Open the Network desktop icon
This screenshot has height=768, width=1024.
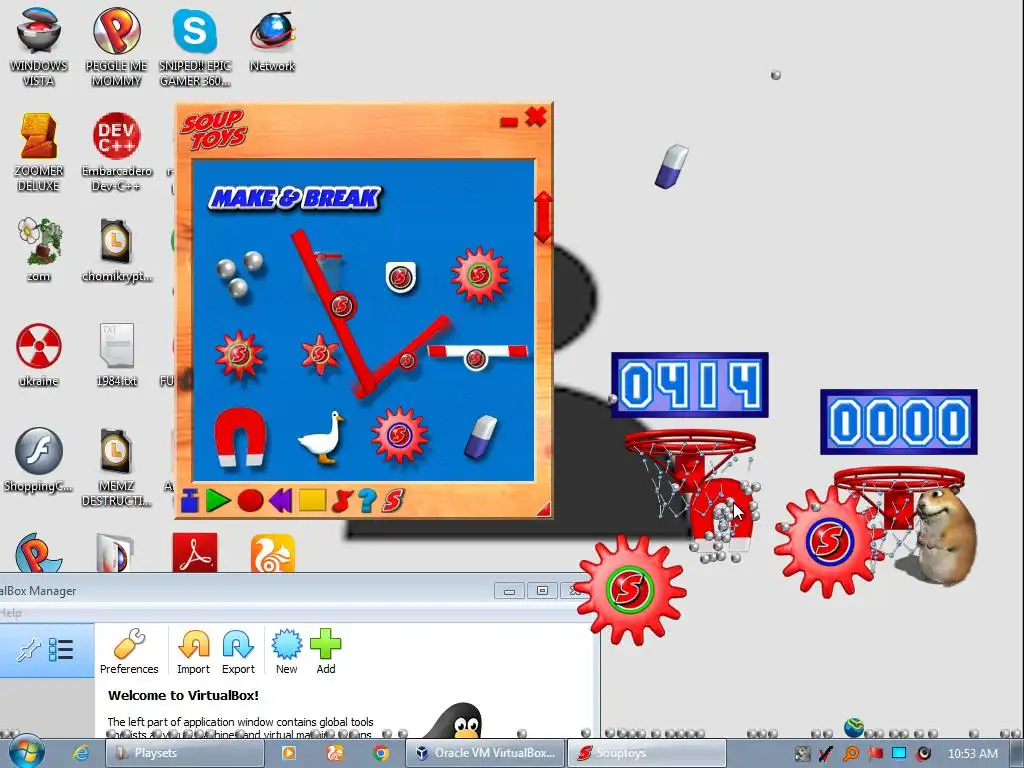(x=272, y=42)
